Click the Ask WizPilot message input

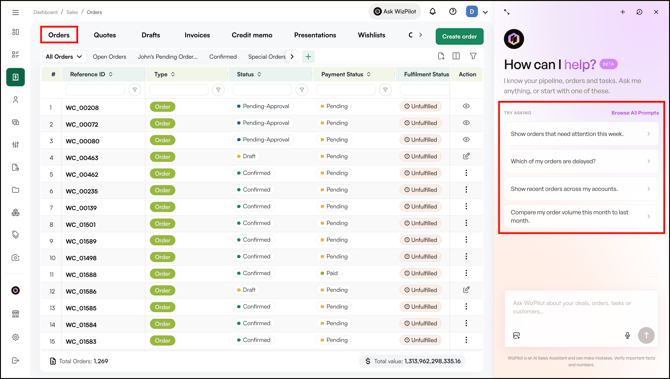(x=581, y=308)
